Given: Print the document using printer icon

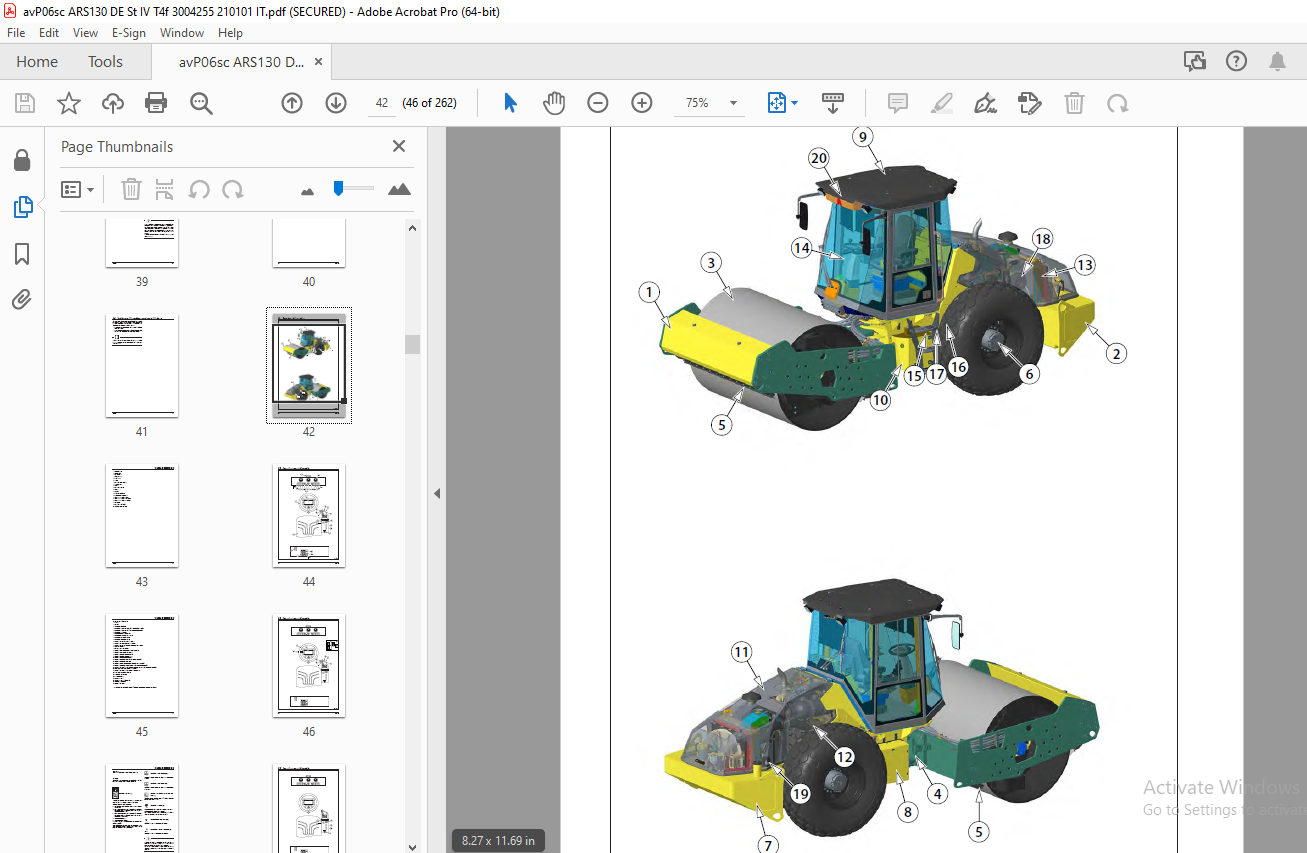Looking at the screenshot, I should coord(156,103).
